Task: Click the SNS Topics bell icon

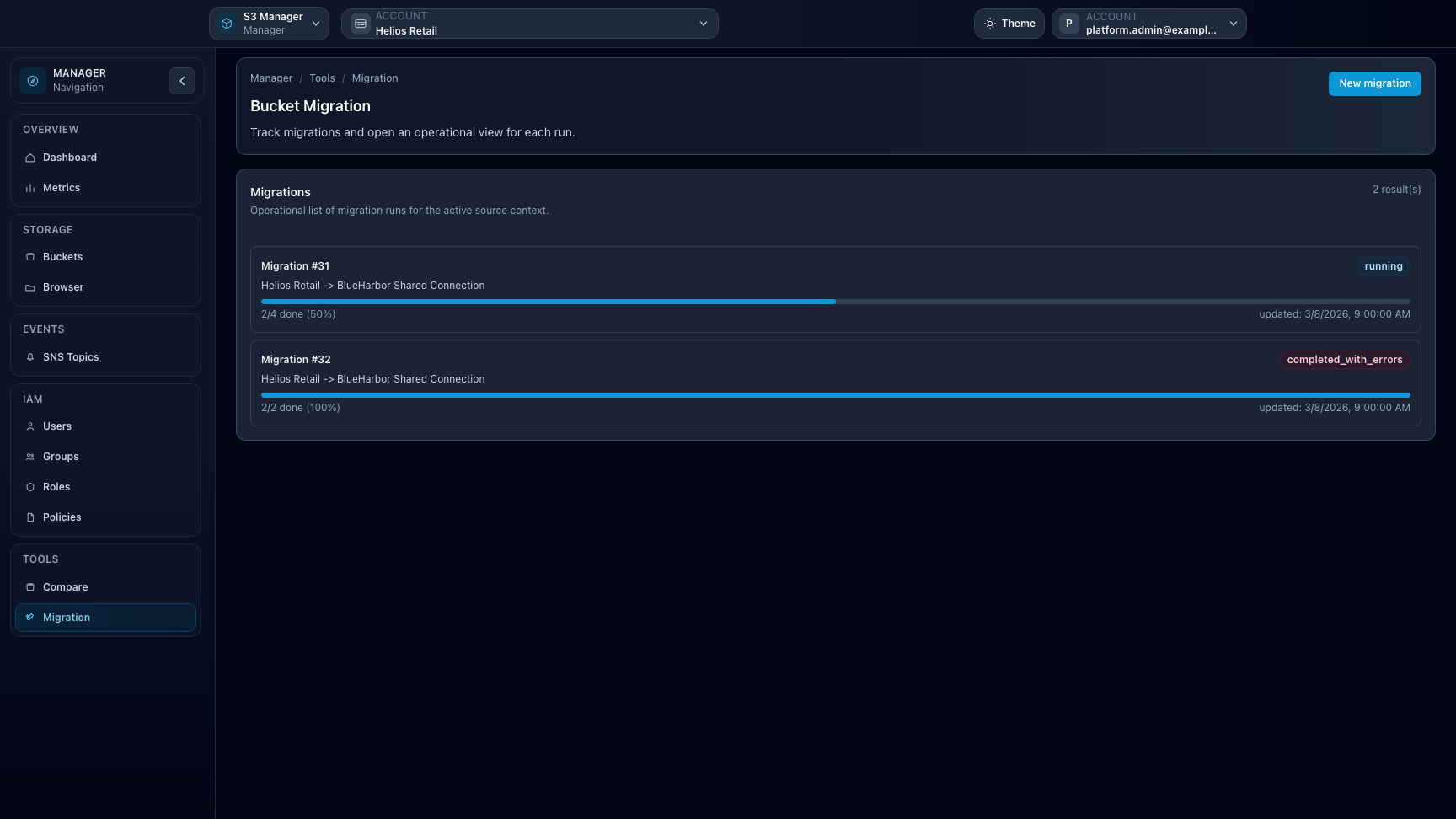Action: pos(30,356)
